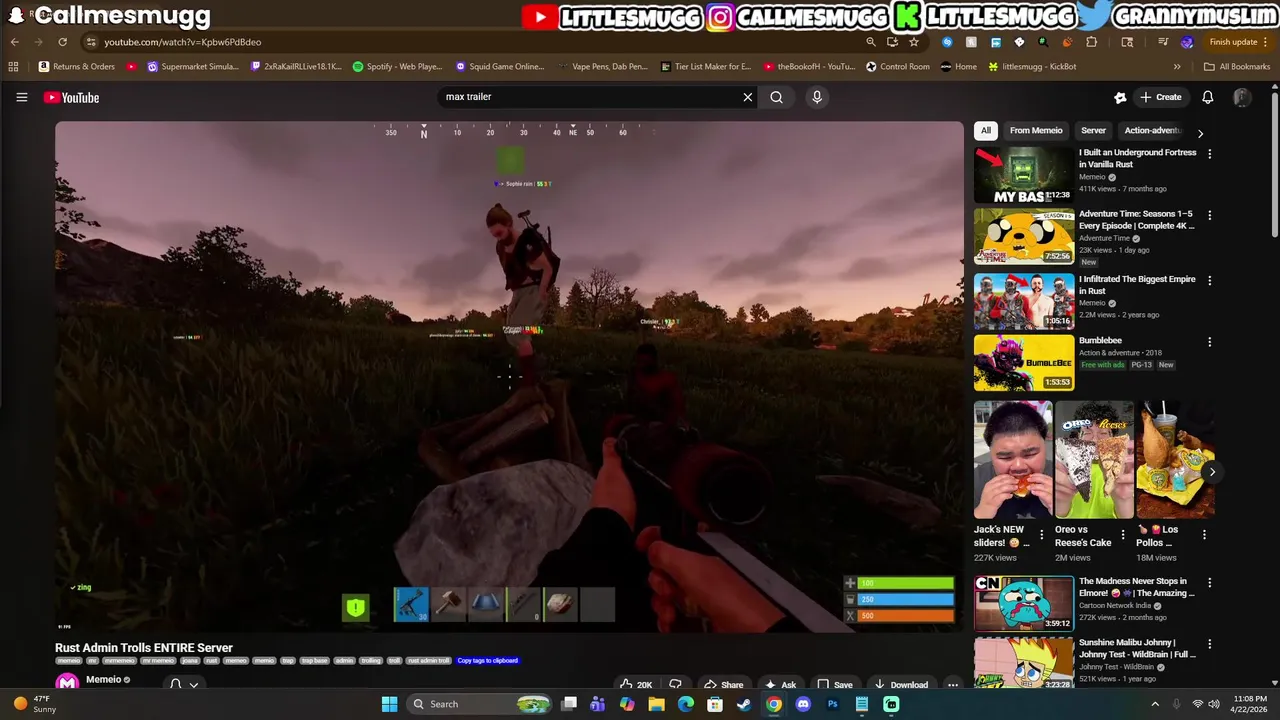The image size is (1280, 720).
Task: Open the Chrome apps grid icon
Action: coord(13,67)
